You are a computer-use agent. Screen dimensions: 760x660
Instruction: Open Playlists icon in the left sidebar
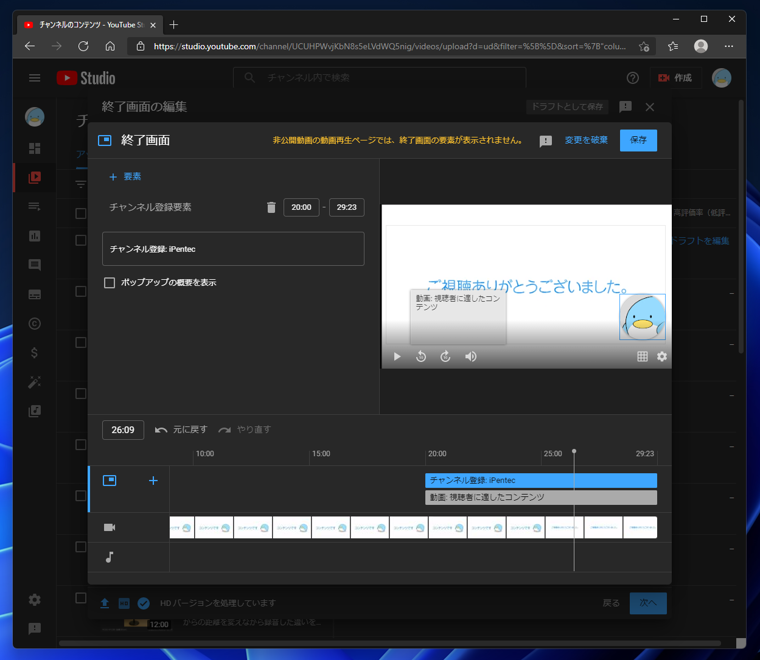(34, 206)
